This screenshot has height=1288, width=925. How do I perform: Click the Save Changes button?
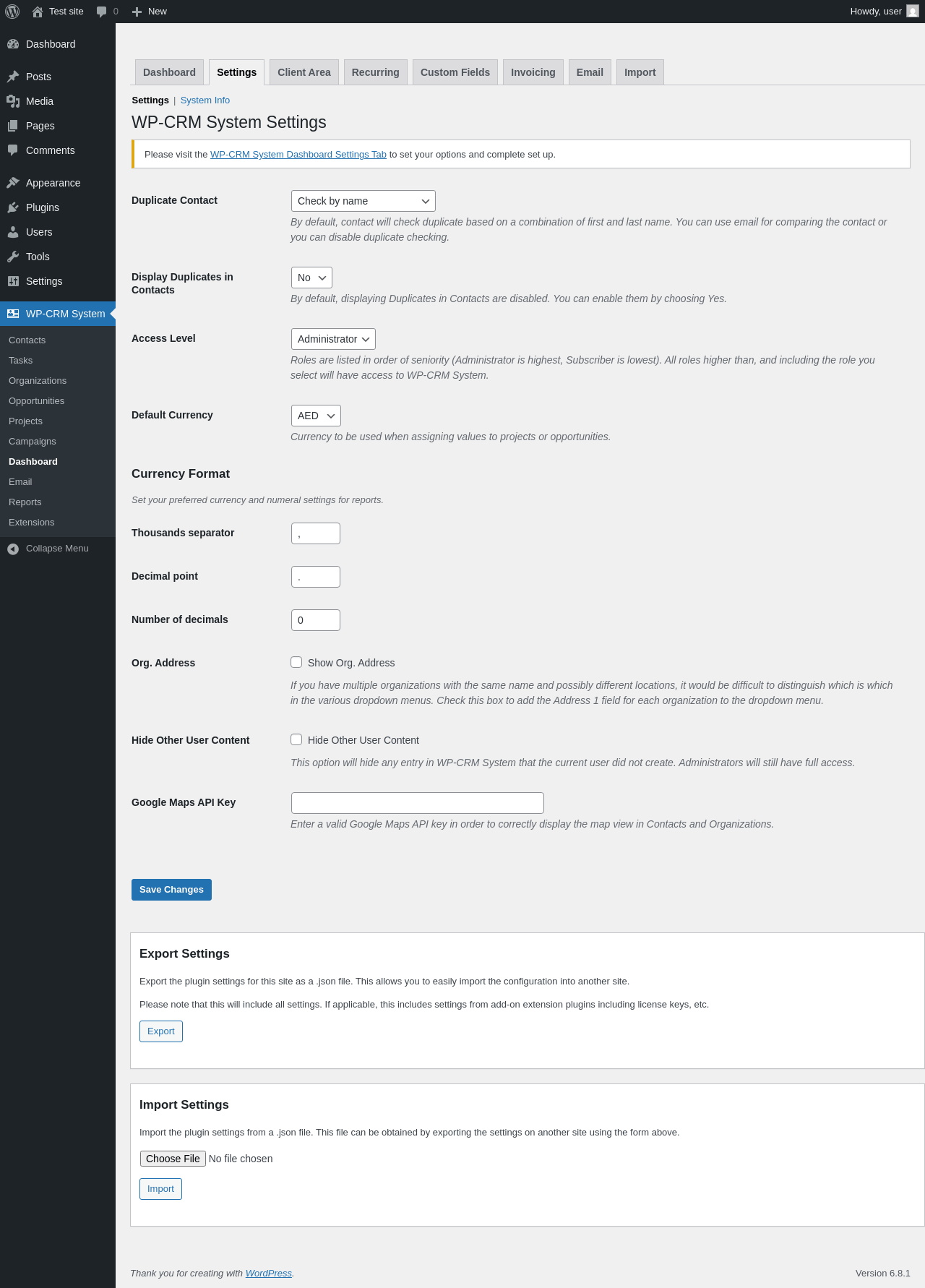tap(171, 890)
